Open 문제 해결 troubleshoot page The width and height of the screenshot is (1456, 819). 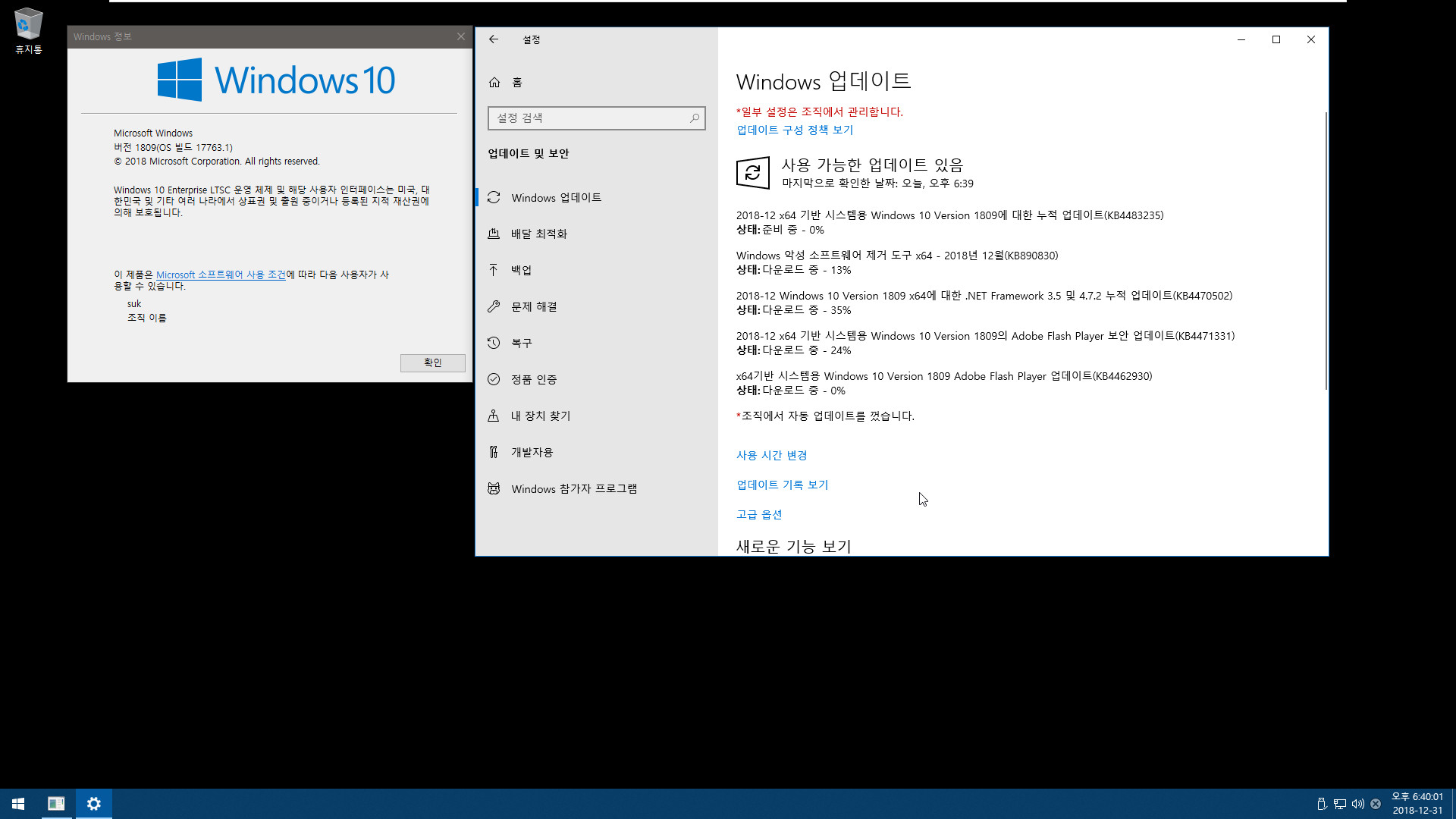coord(597,306)
